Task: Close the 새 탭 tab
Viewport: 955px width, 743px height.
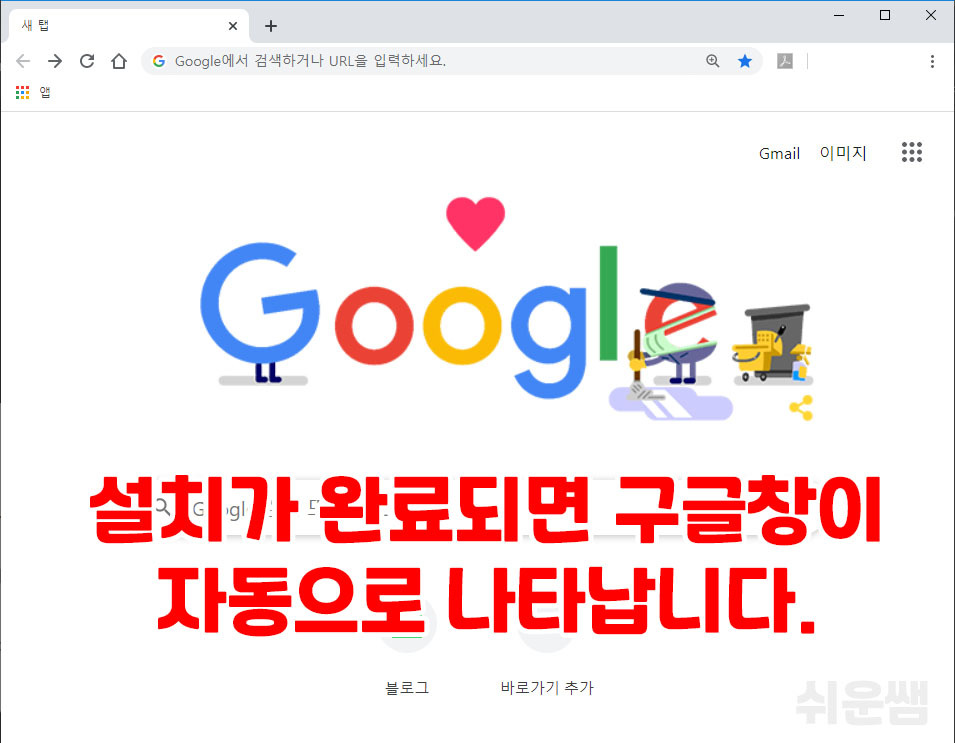Action: click(x=233, y=26)
